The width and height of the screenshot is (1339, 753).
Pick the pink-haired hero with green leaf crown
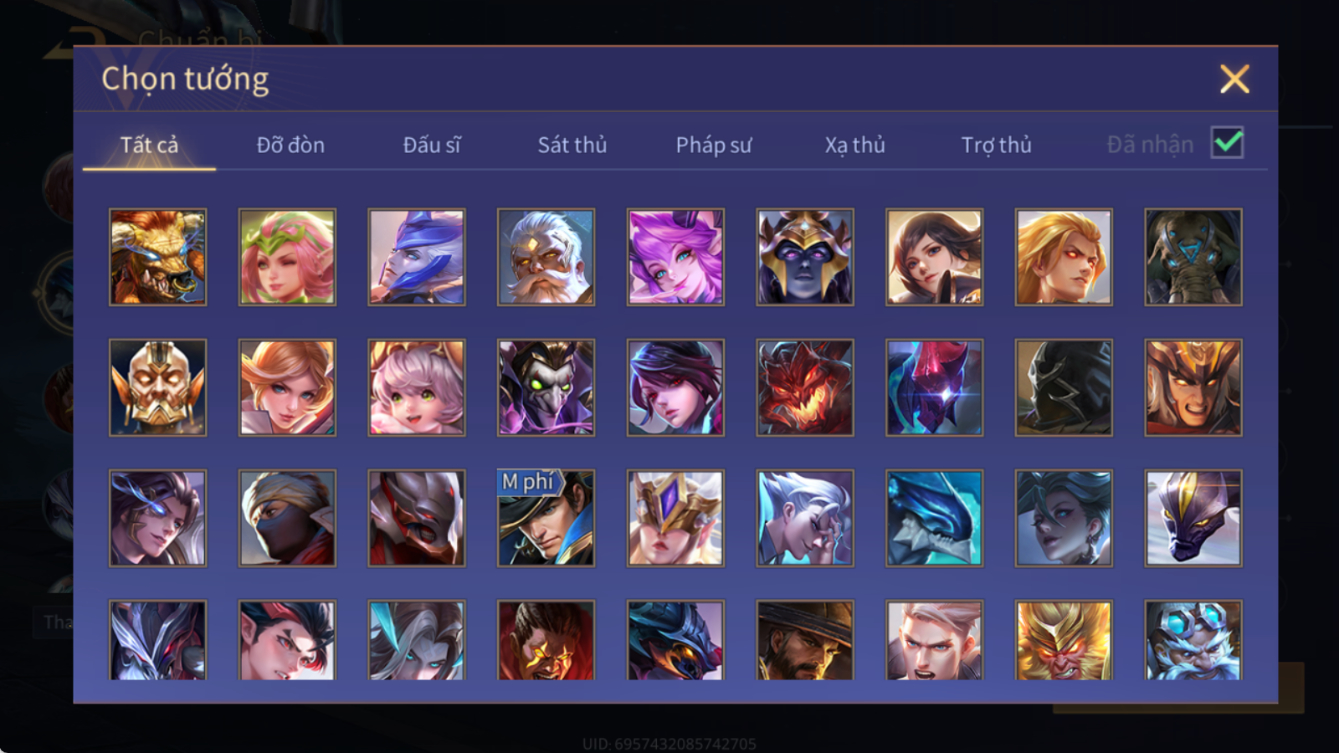(x=287, y=257)
